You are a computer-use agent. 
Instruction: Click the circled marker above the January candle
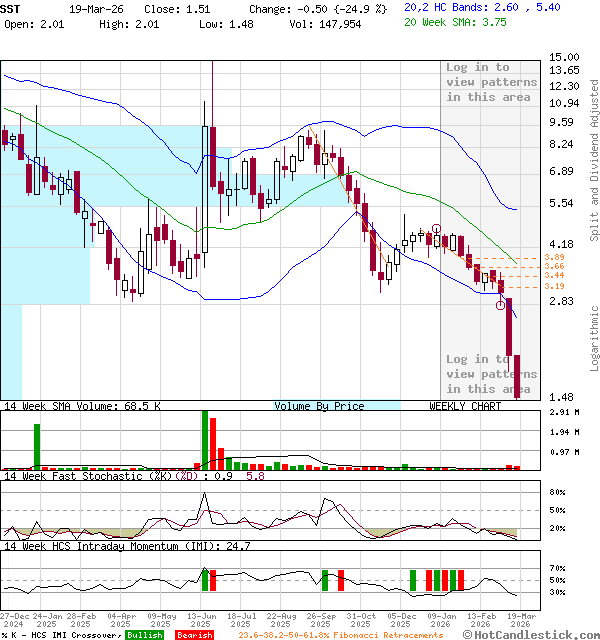pyautogui.click(x=436, y=229)
